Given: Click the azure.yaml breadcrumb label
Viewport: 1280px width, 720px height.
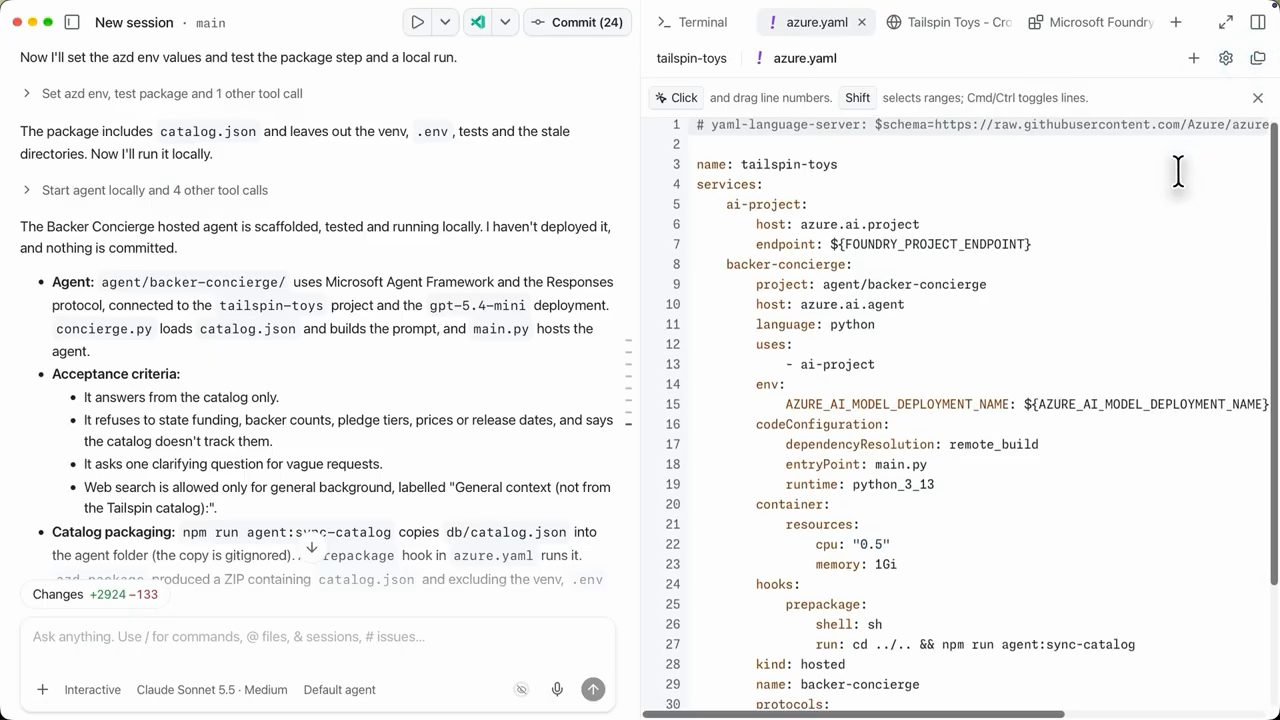Looking at the screenshot, I should (805, 58).
